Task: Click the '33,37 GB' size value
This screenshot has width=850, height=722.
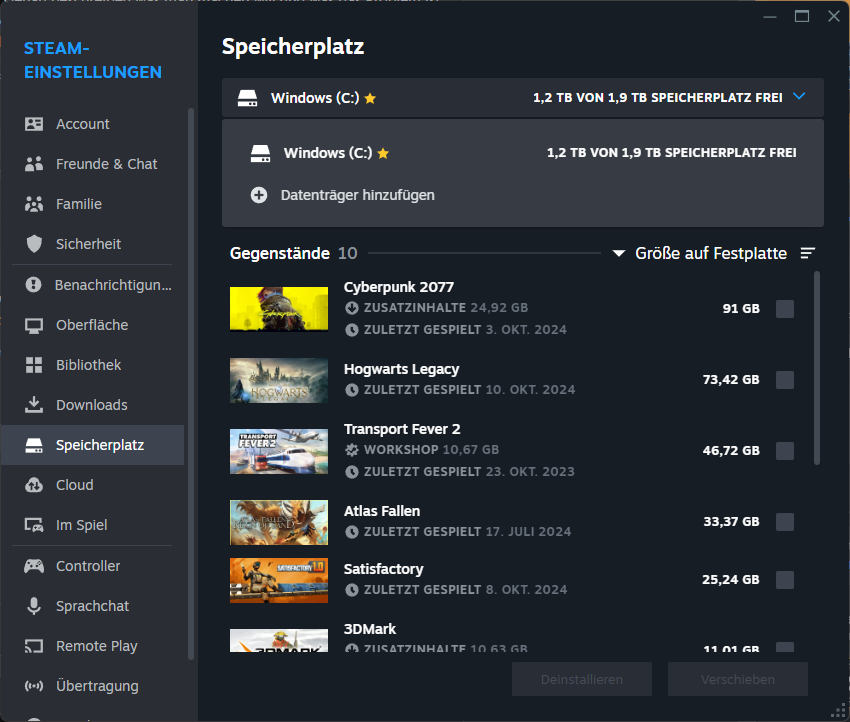Action: [731, 522]
